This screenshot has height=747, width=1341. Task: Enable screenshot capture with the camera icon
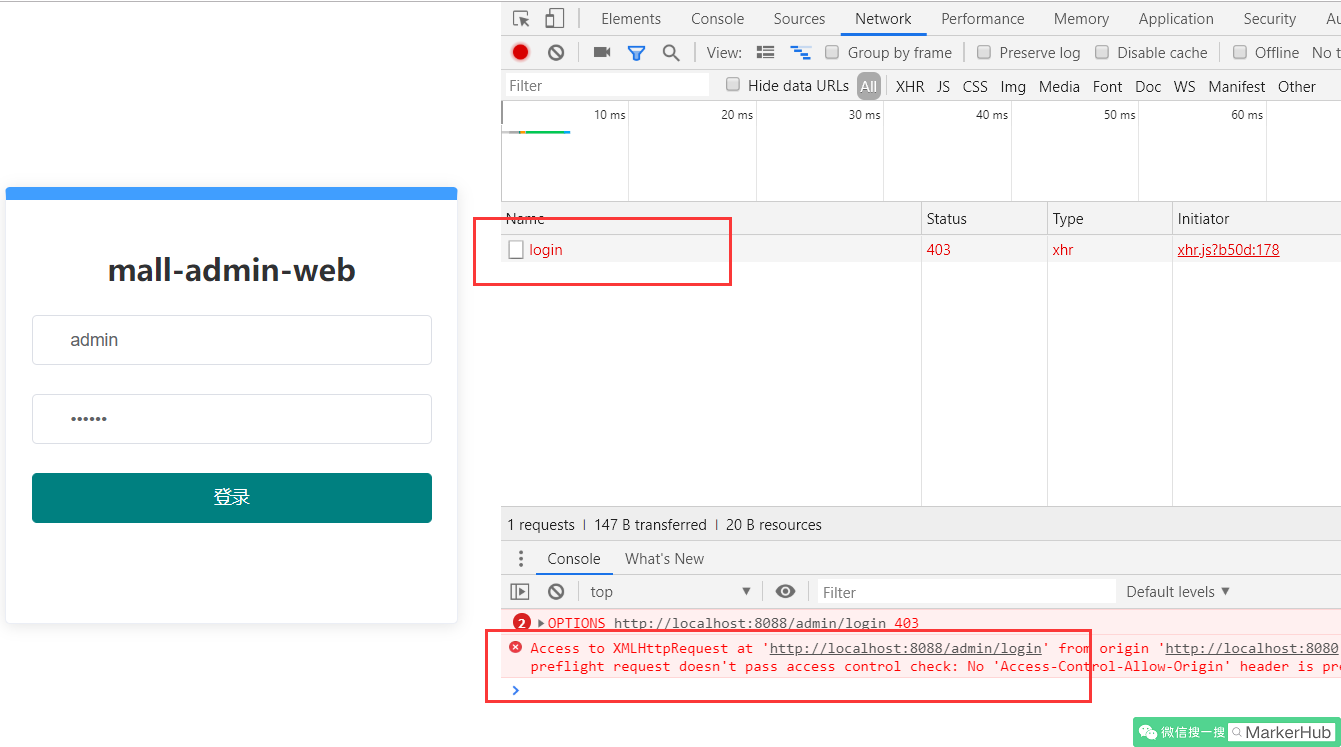tap(601, 52)
